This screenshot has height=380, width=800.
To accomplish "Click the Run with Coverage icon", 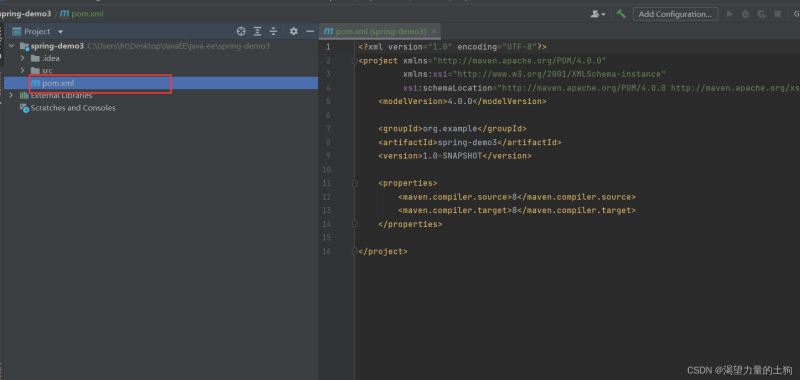I will tap(761, 14).
